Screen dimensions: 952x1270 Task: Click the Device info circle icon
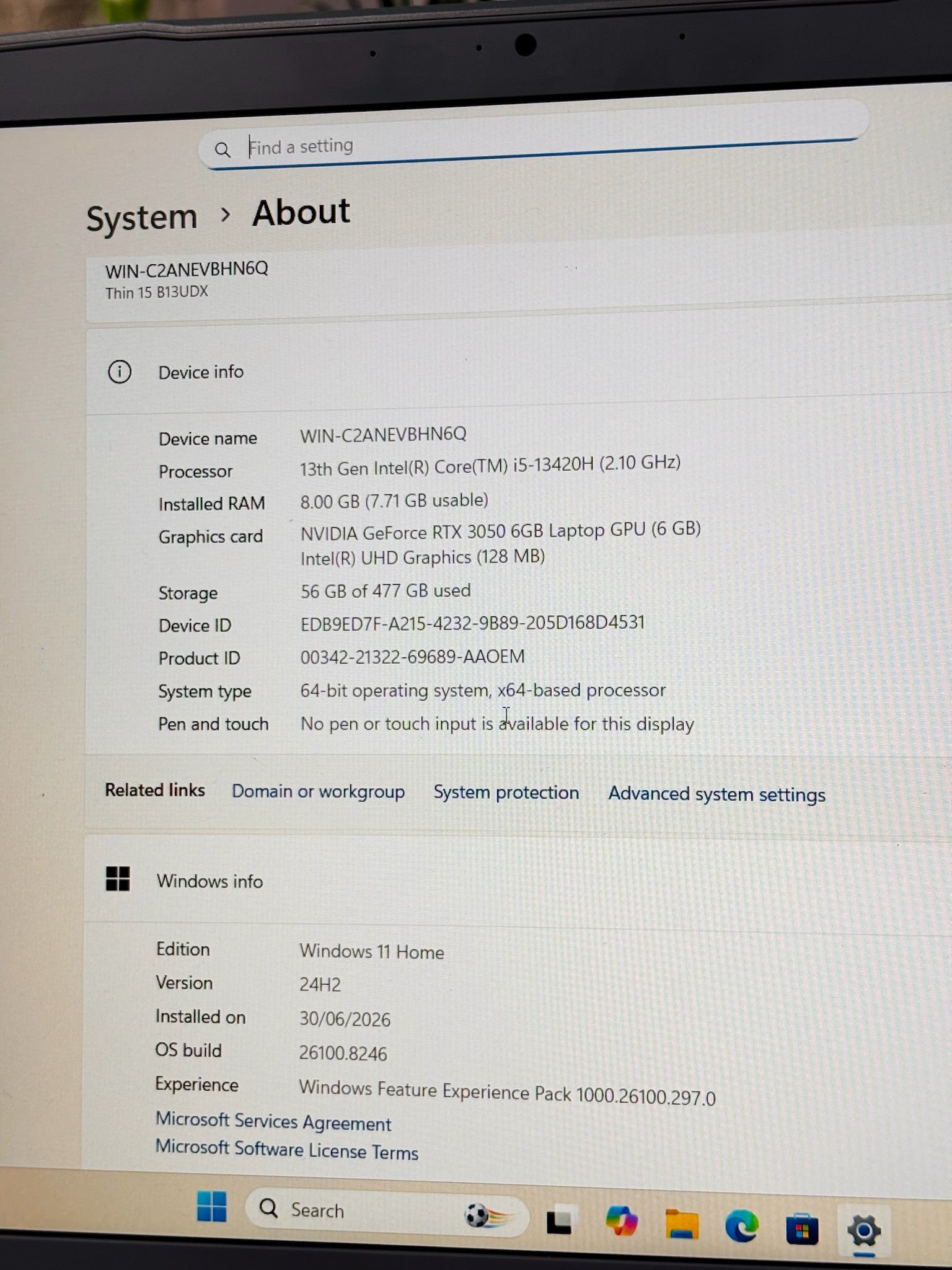coord(120,372)
